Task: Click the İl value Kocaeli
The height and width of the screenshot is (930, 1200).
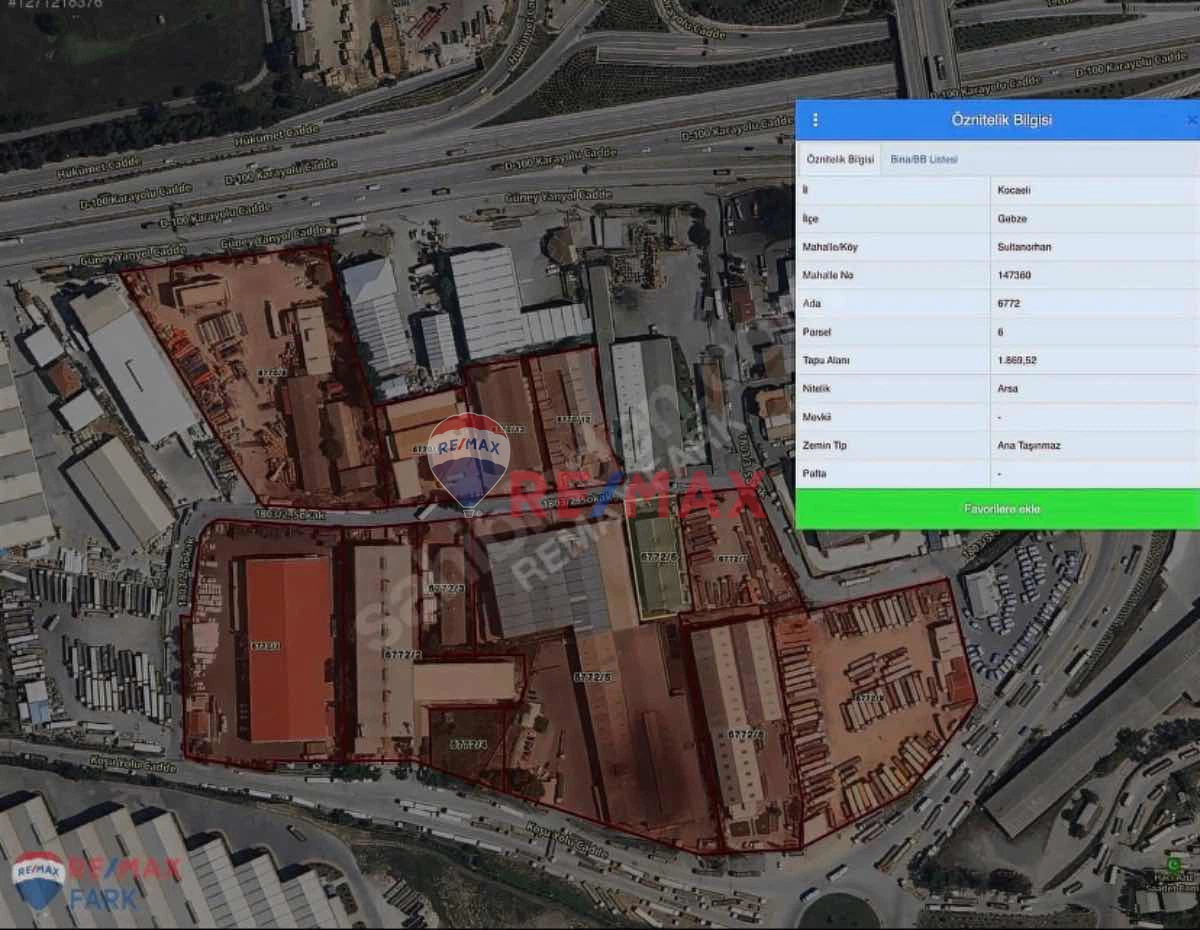Action: (x=1014, y=190)
